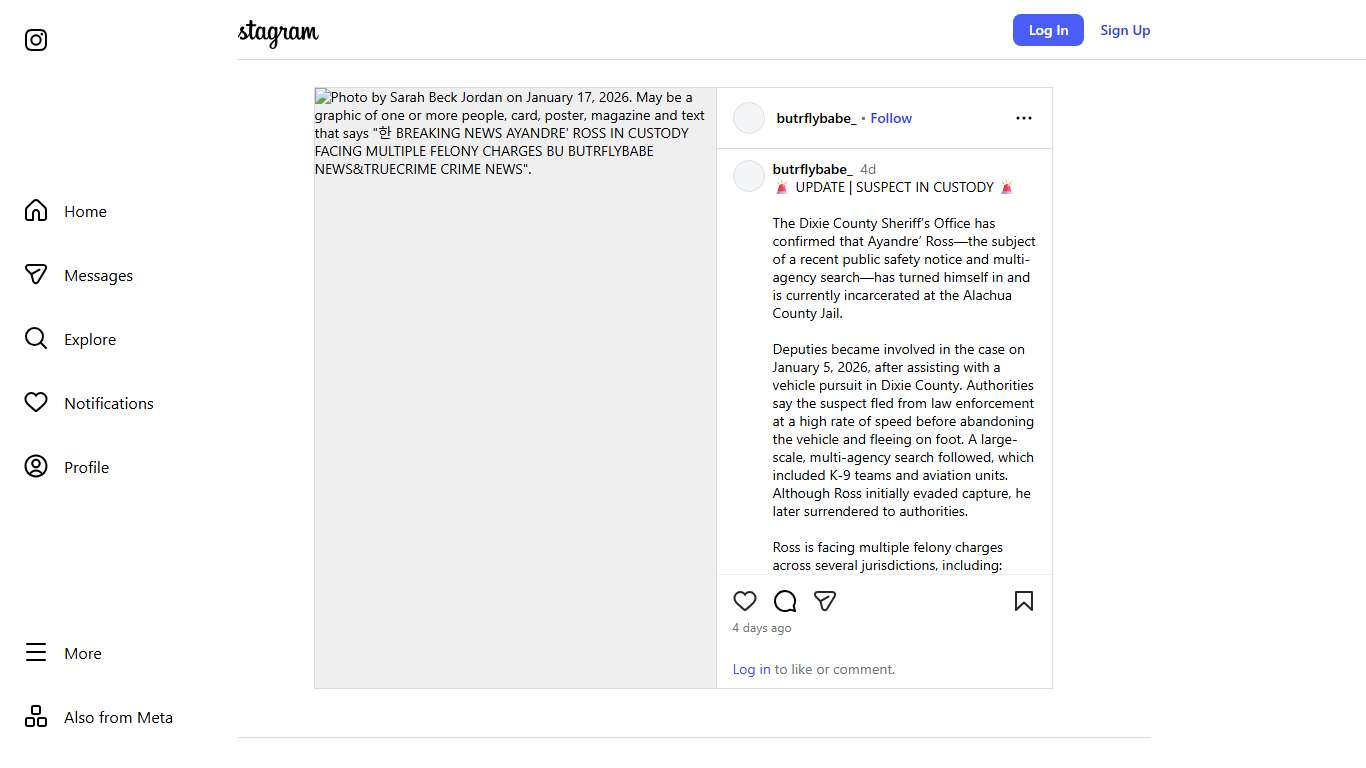This screenshot has width=1366, height=768.
Task: Like the post with heart icon
Action: pyautogui.click(x=745, y=601)
